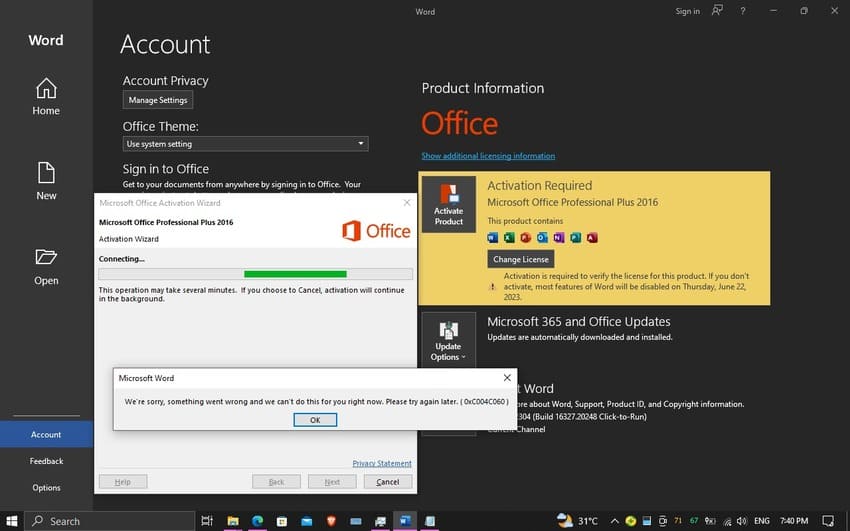Open the Update Options dropdown

coord(448,340)
